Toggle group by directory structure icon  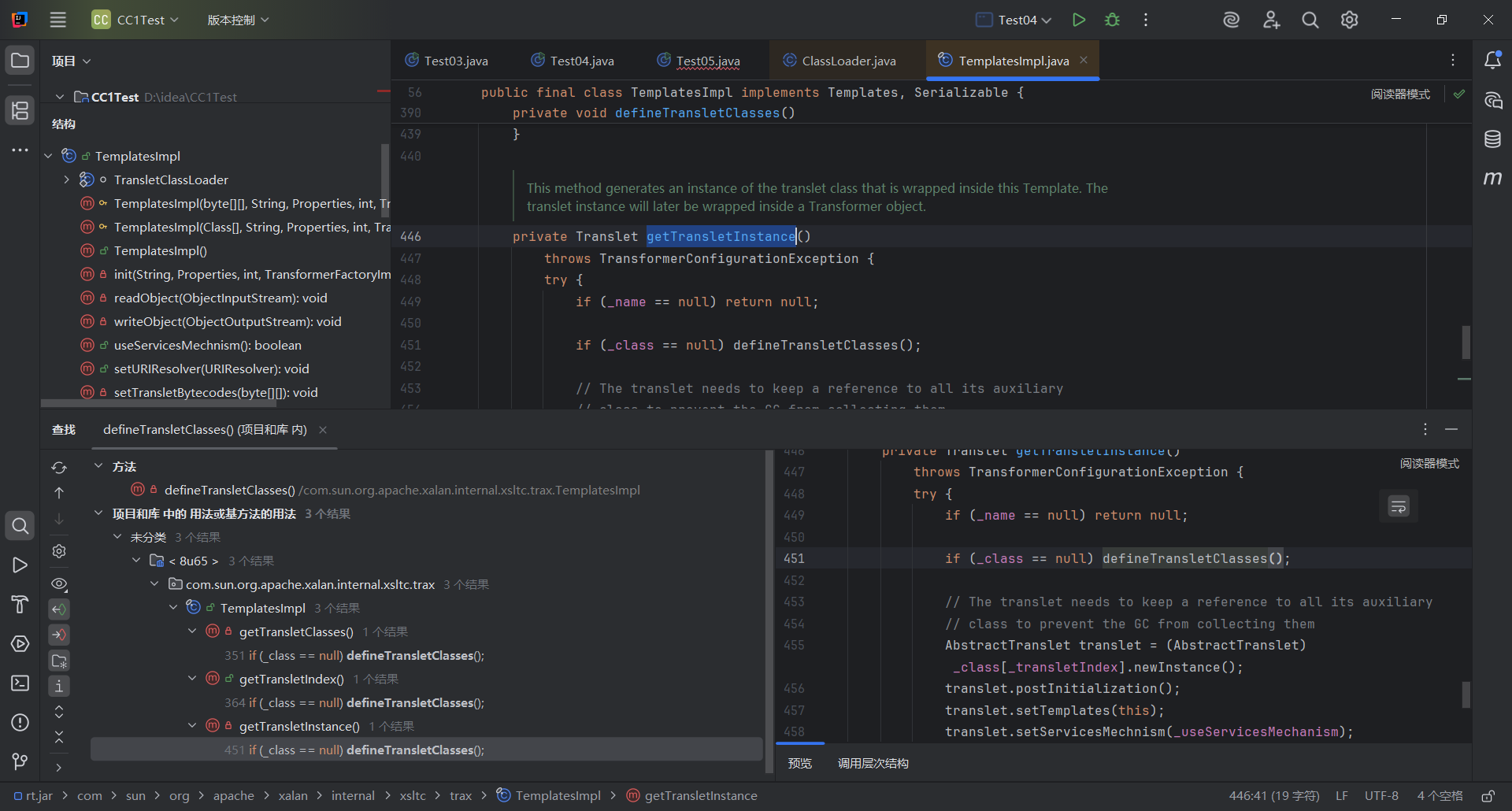click(59, 661)
